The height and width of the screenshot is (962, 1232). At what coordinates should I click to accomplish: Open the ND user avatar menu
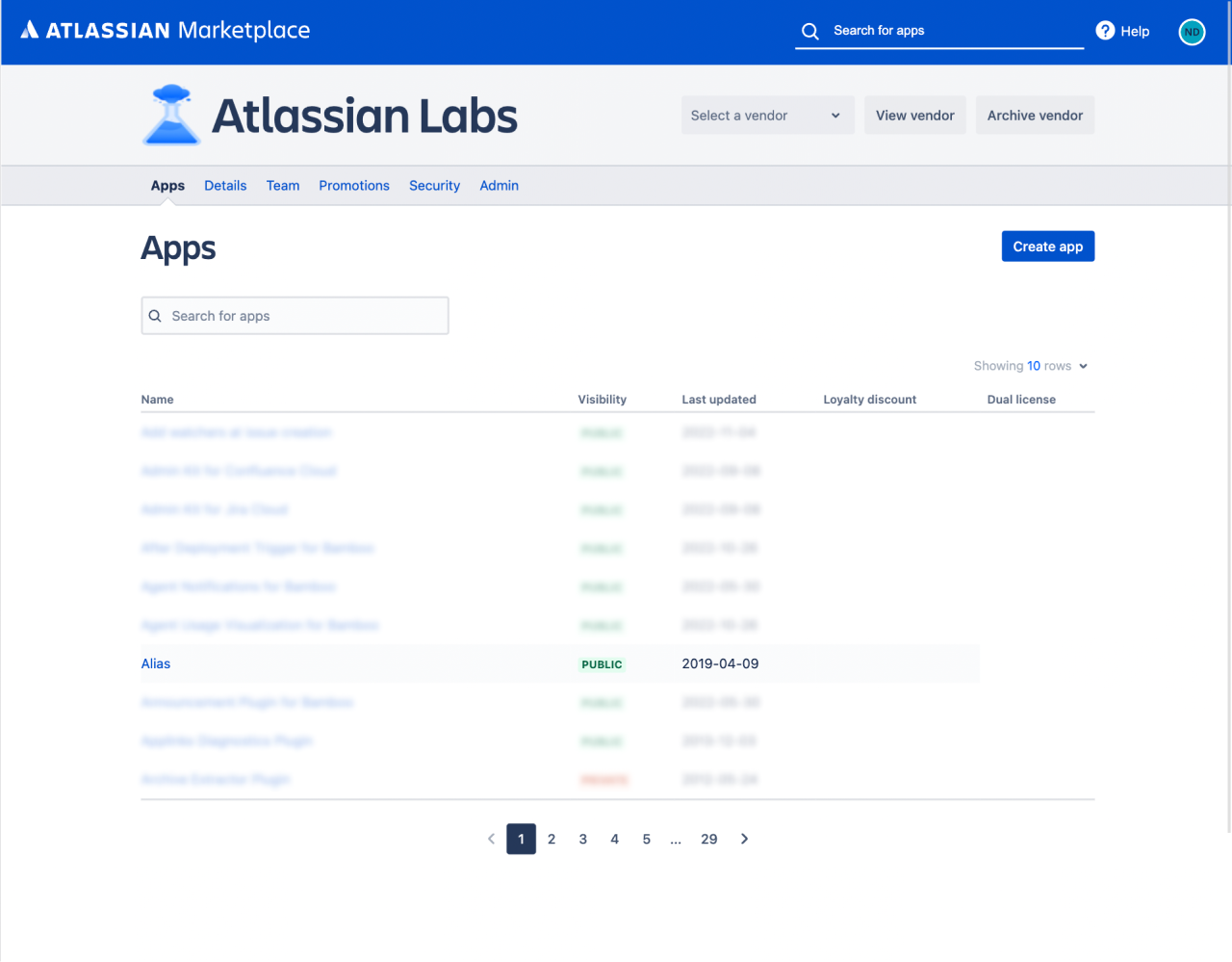point(1192,32)
